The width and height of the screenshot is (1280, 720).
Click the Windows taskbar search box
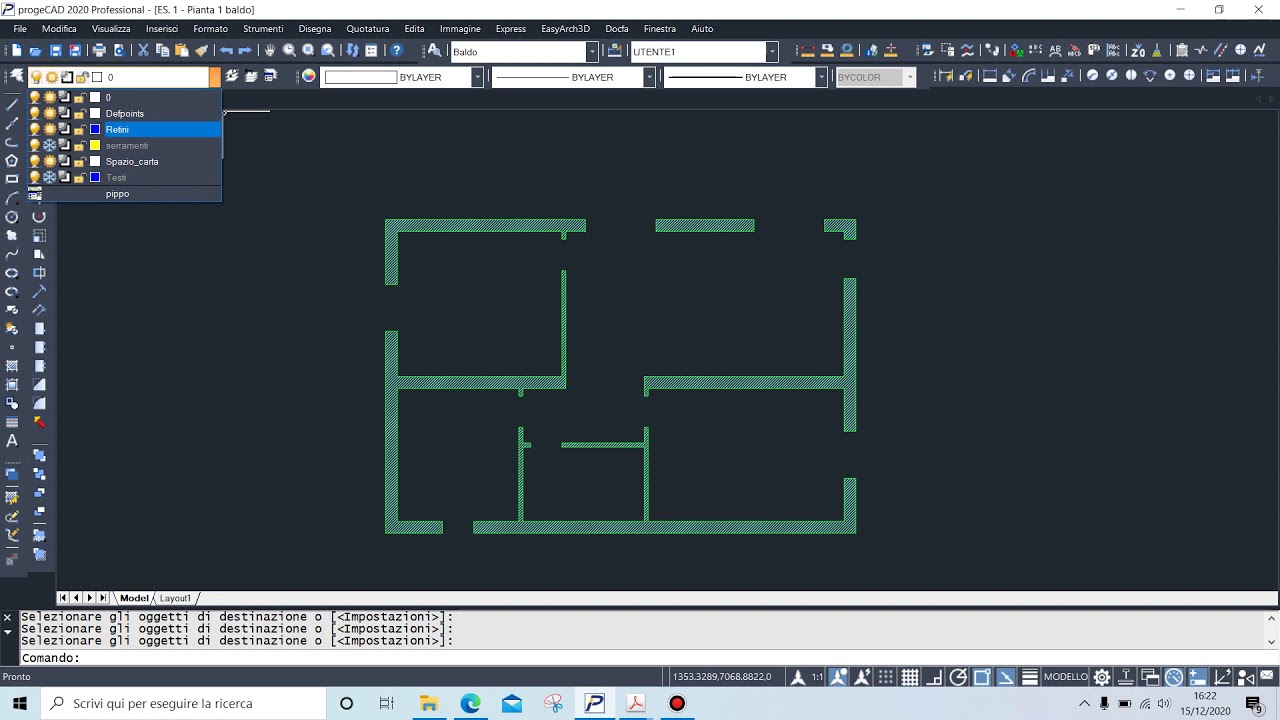pyautogui.click(x=183, y=704)
